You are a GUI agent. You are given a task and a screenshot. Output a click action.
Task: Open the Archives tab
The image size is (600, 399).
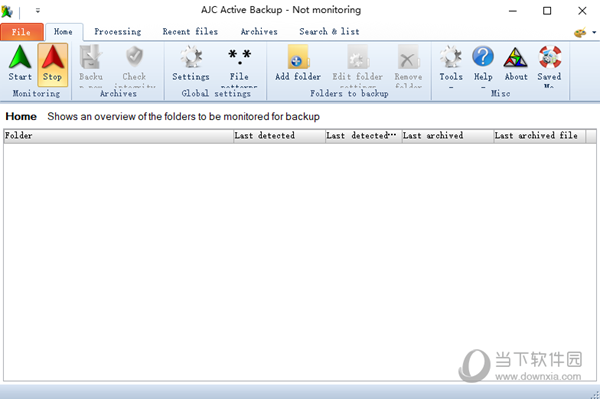(259, 32)
